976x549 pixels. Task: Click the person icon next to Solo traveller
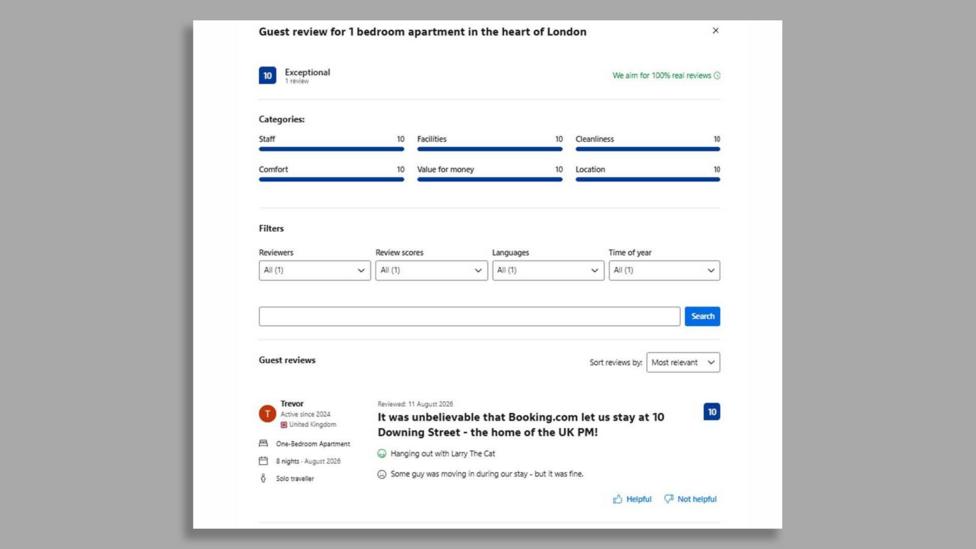263,478
